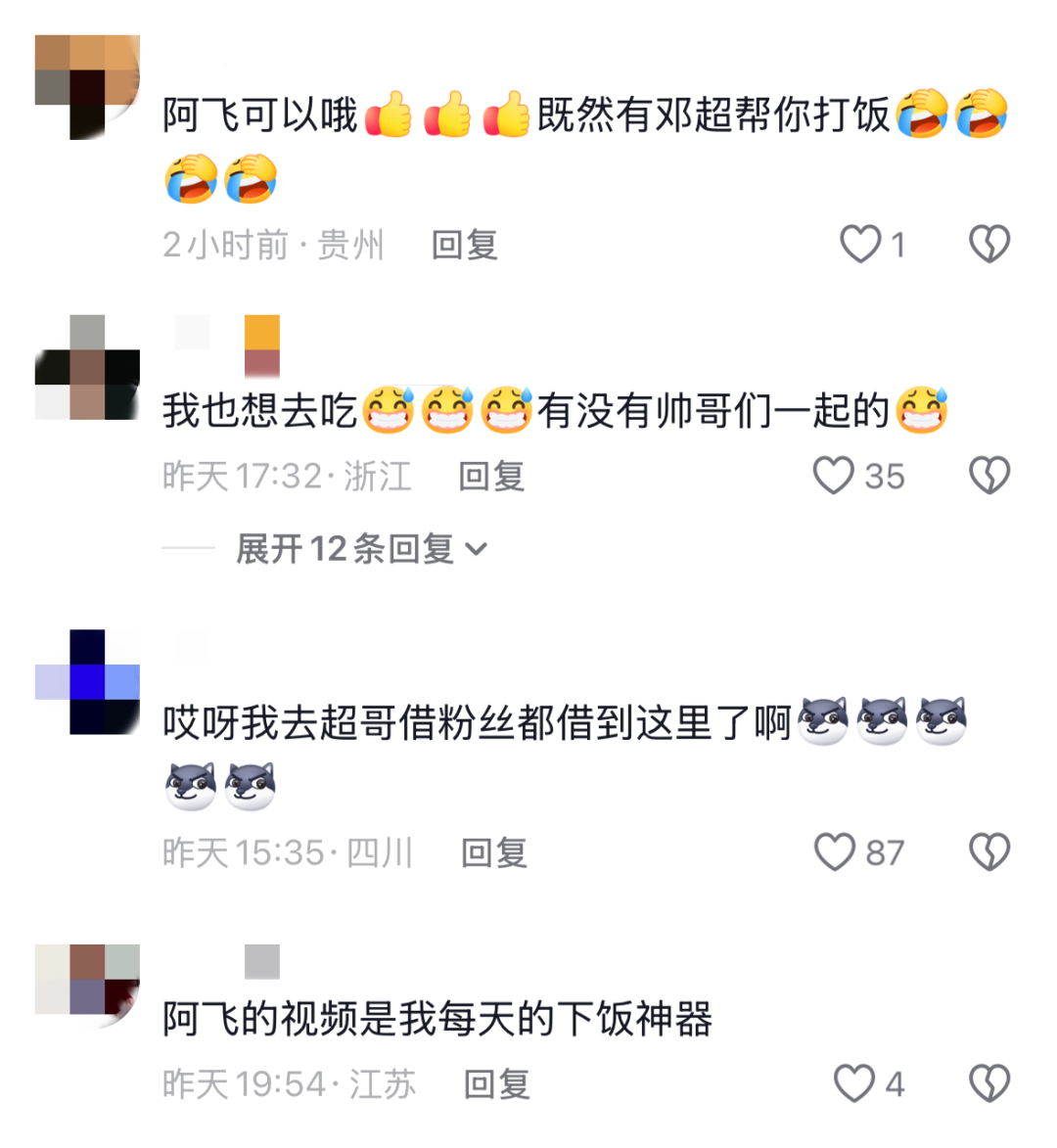Tap broken heart on the Zhejiang comment
This screenshot has width=1057, height=1148.
[x=989, y=476]
